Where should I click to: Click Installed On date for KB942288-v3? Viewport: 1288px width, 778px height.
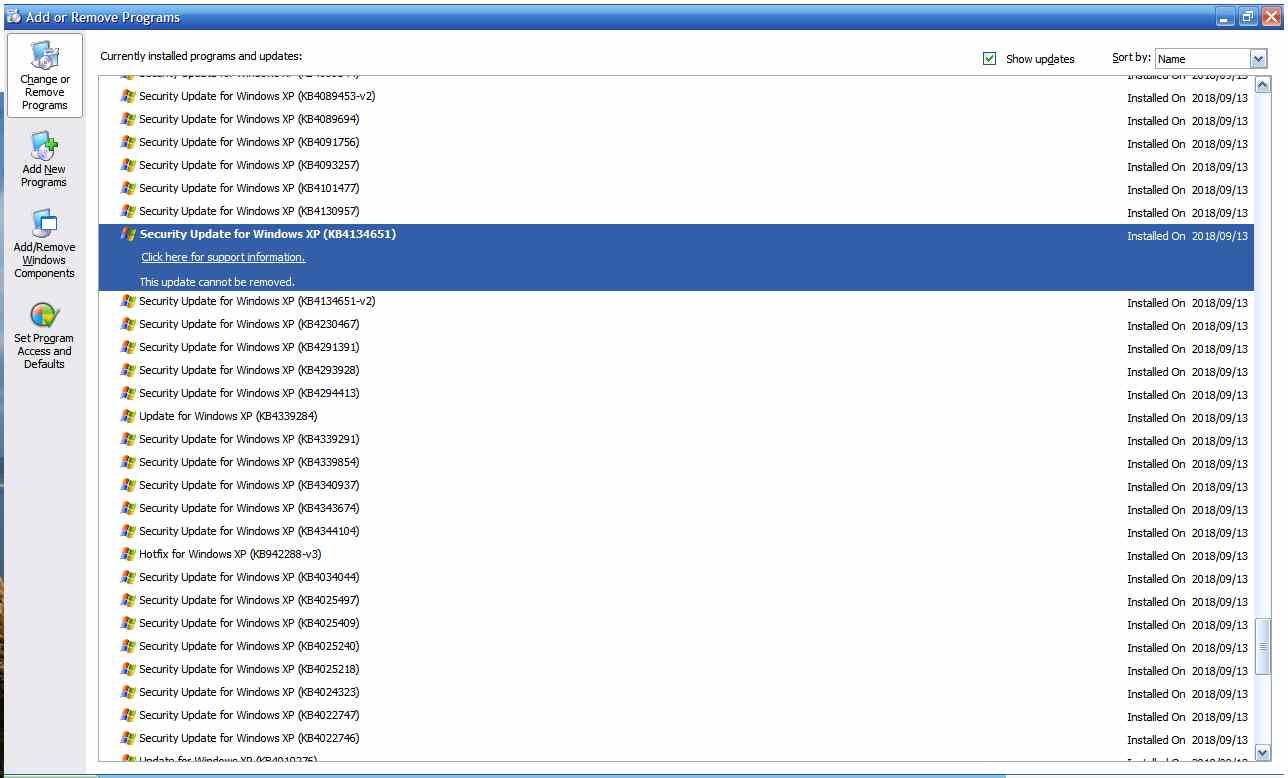pos(1188,556)
